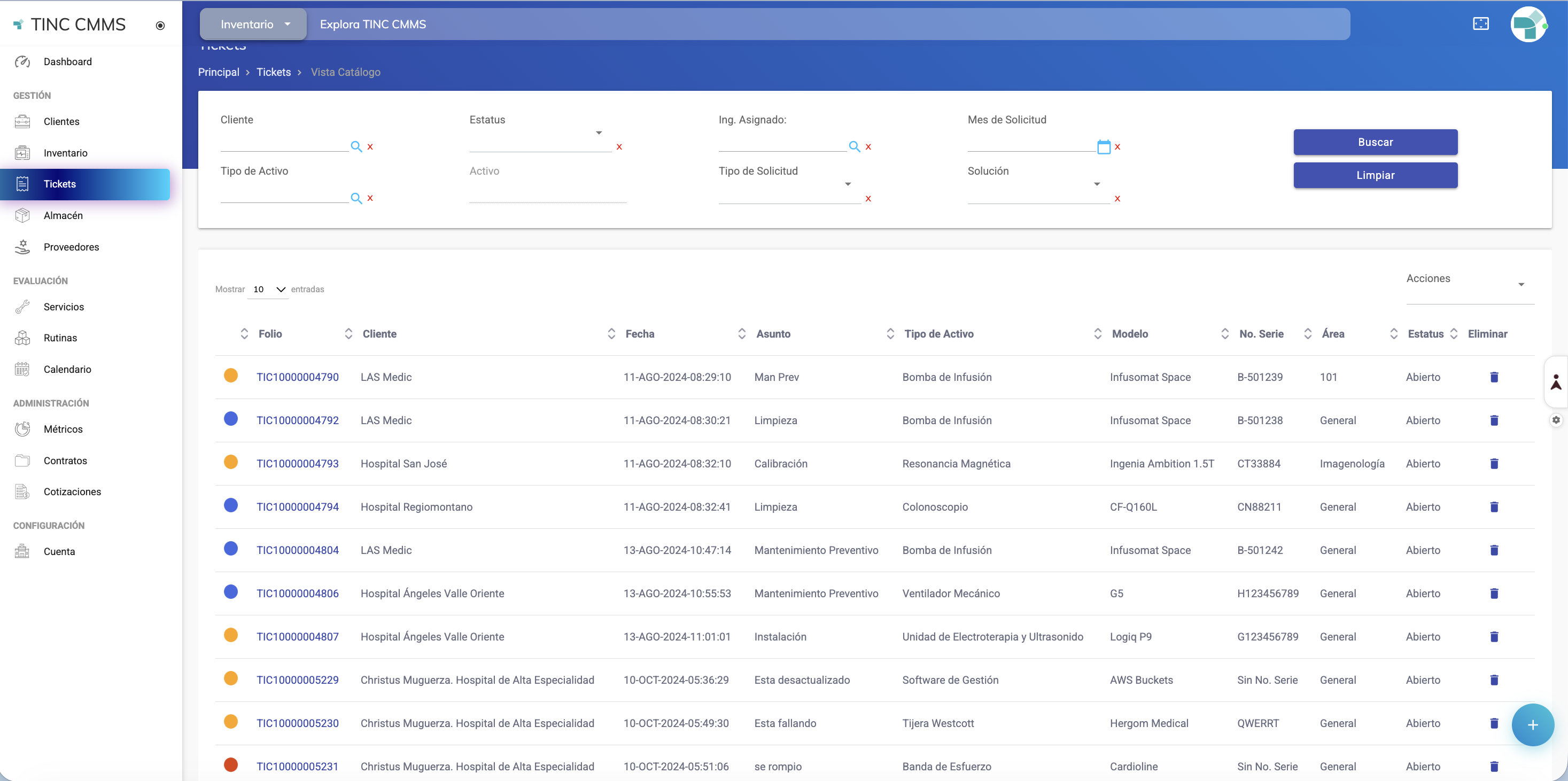Screen dimensions: 1568x781
Task: Open the Mes de Solicitud calendar picker
Action: pyautogui.click(x=1104, y=146)
